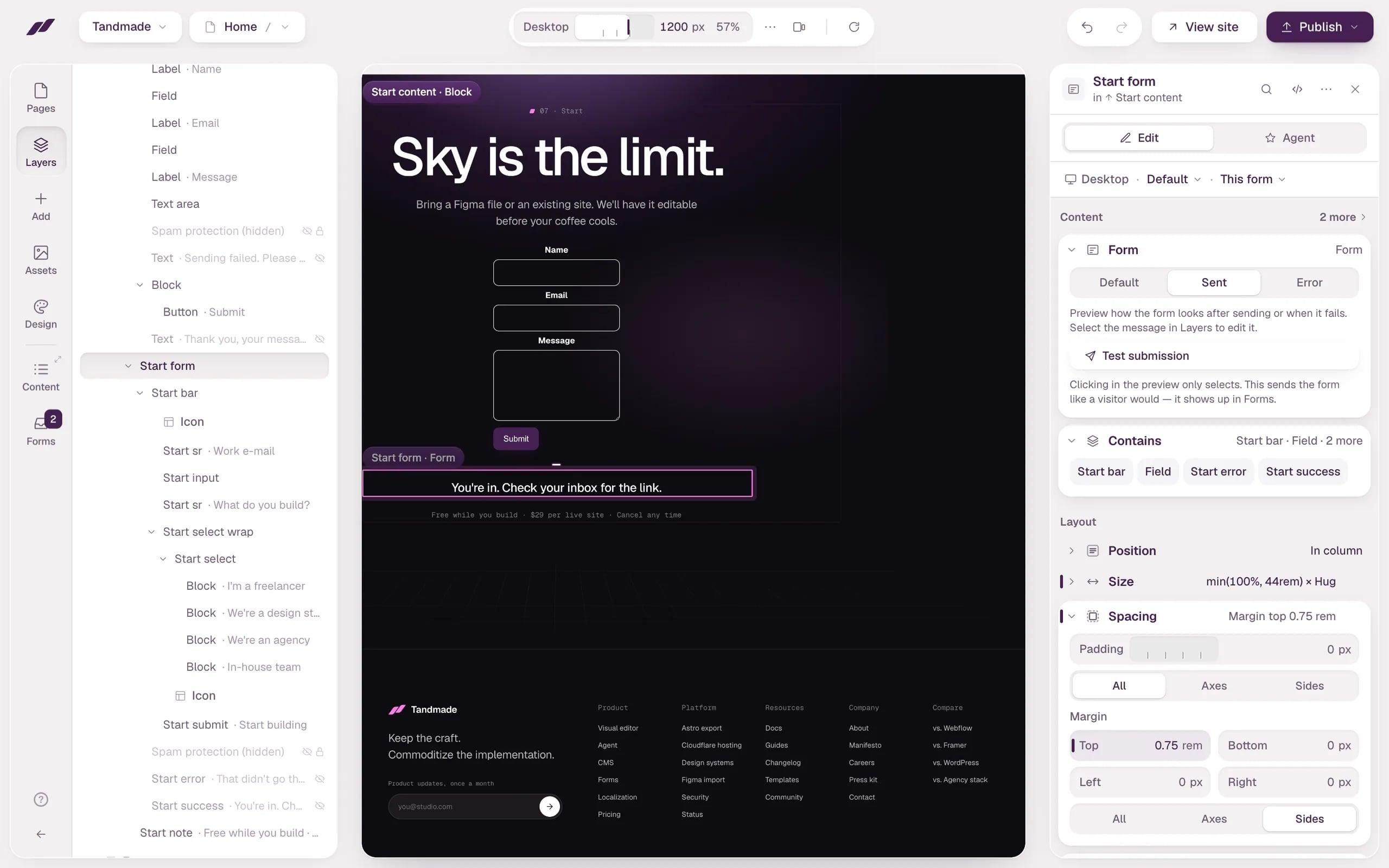Expand the Position section

[1071, 551]
